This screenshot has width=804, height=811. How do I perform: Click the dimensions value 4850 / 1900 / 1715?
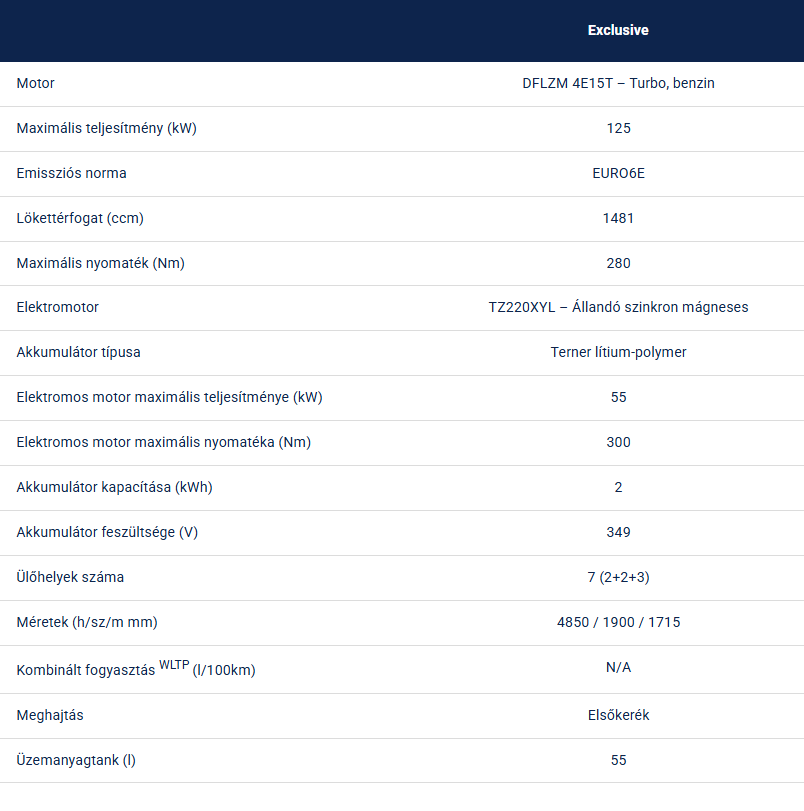[618, 622]
